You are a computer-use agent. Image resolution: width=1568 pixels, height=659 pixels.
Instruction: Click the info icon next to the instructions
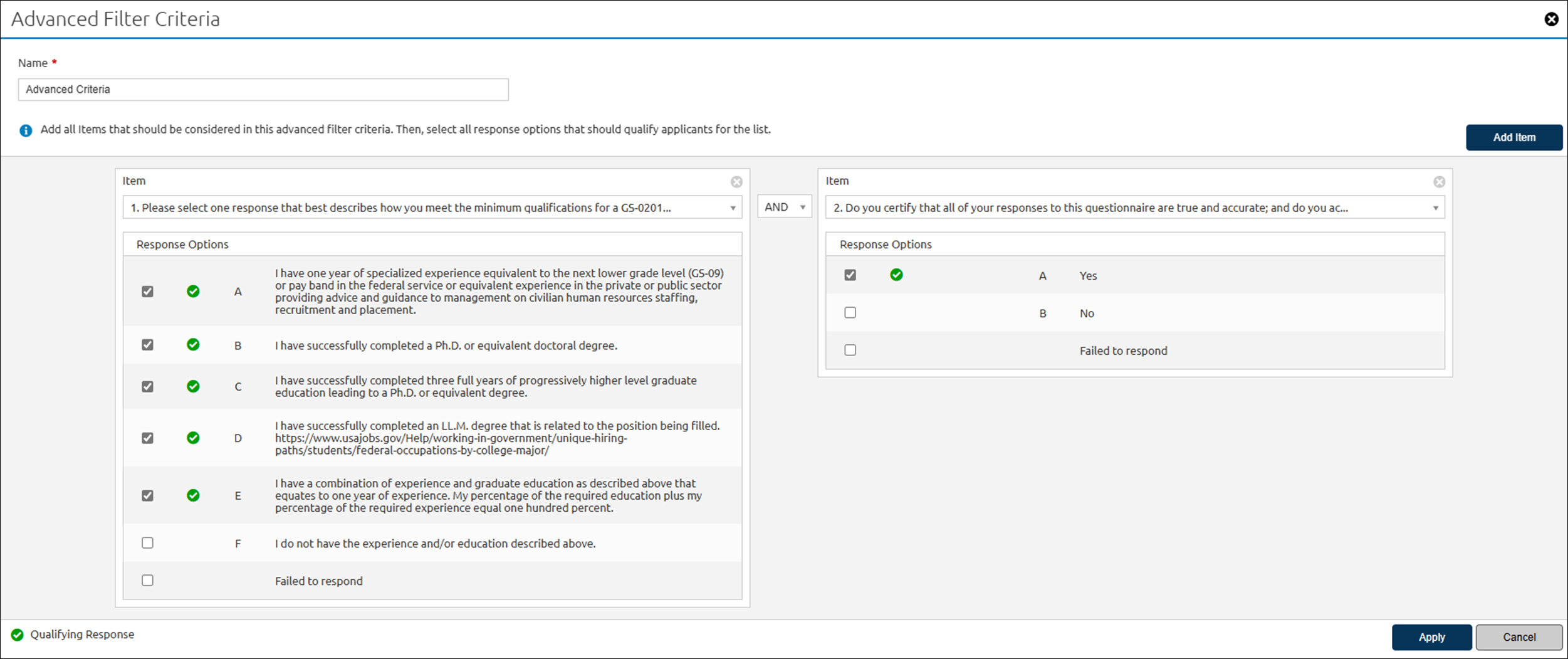pyautogui.click(x=26, y=130)
